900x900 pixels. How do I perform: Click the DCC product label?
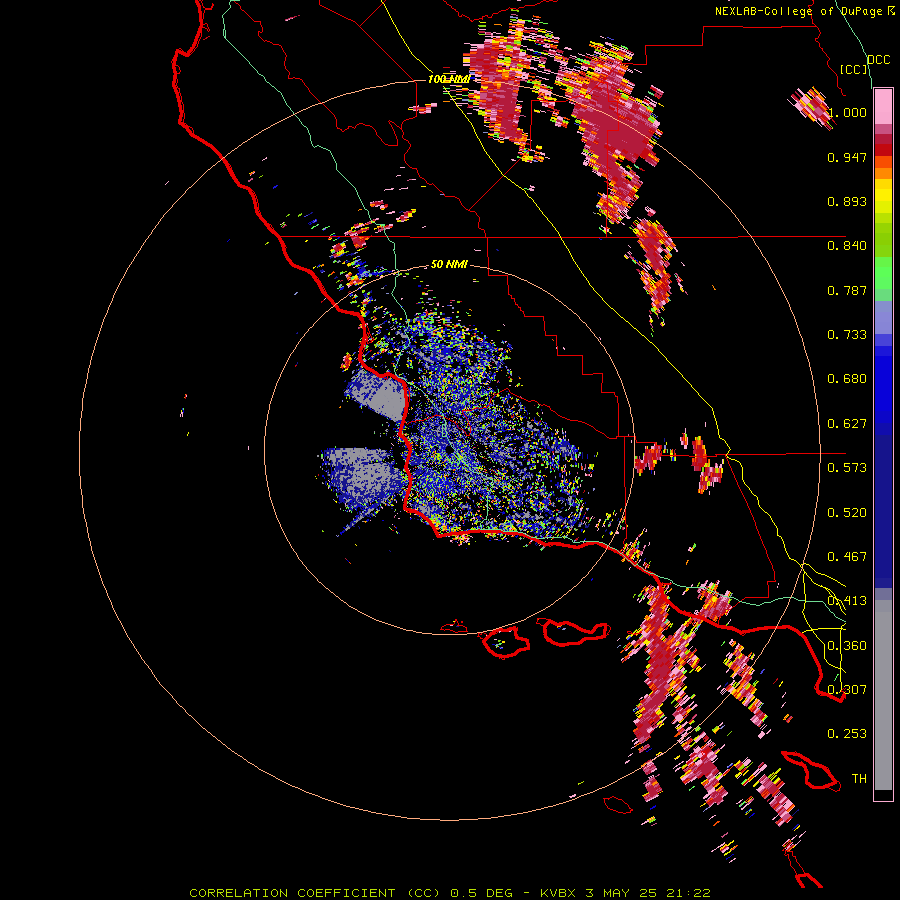point(878,60)
